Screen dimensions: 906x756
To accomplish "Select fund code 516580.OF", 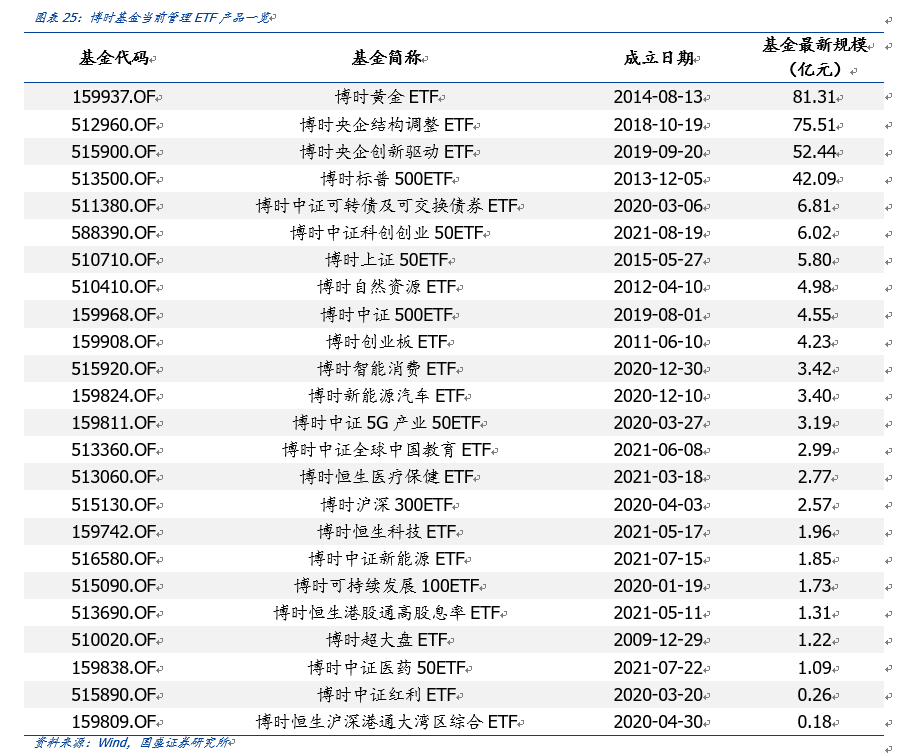I will coord(114,558).
